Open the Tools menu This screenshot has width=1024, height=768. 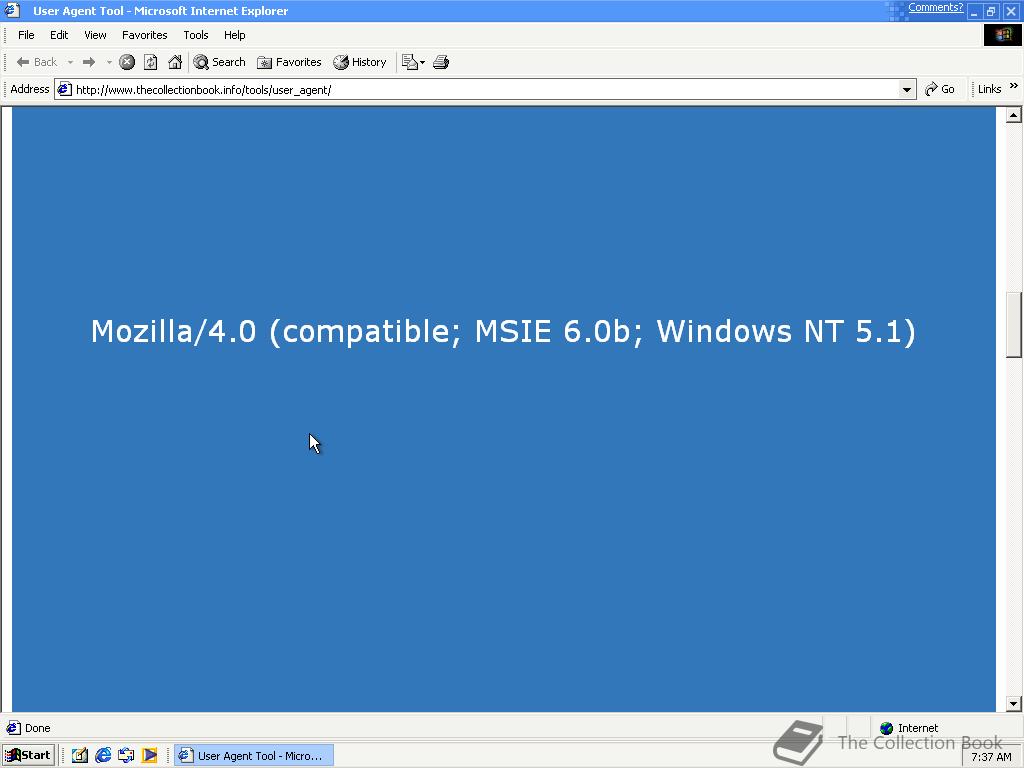pos(196,35)
